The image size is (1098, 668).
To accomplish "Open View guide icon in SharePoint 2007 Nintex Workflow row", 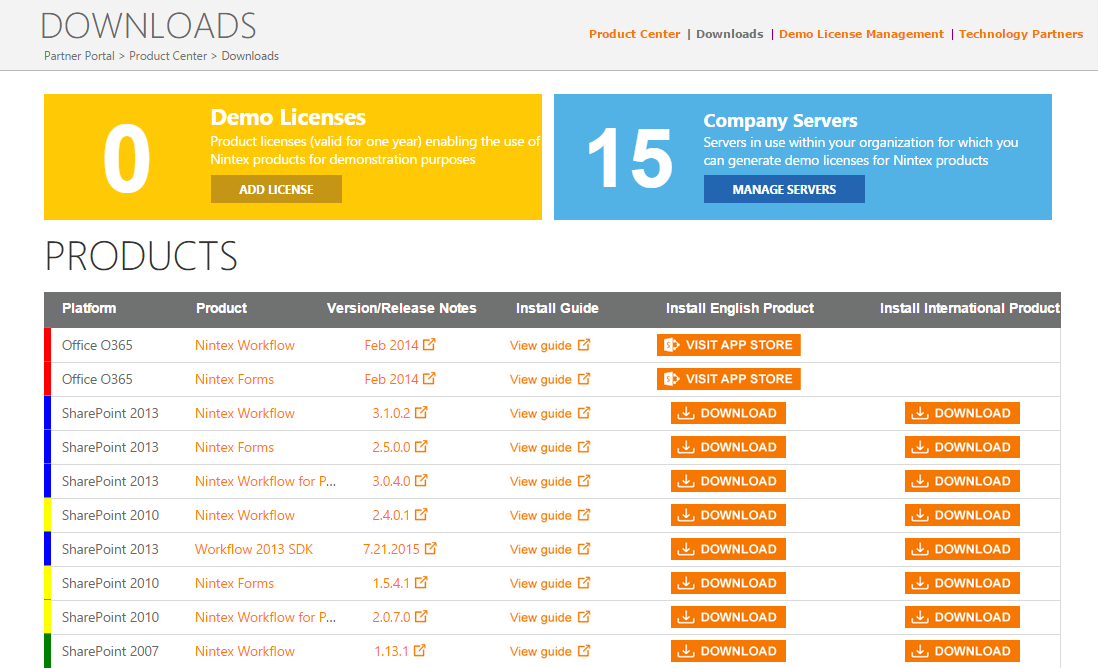I will [584, 650].
